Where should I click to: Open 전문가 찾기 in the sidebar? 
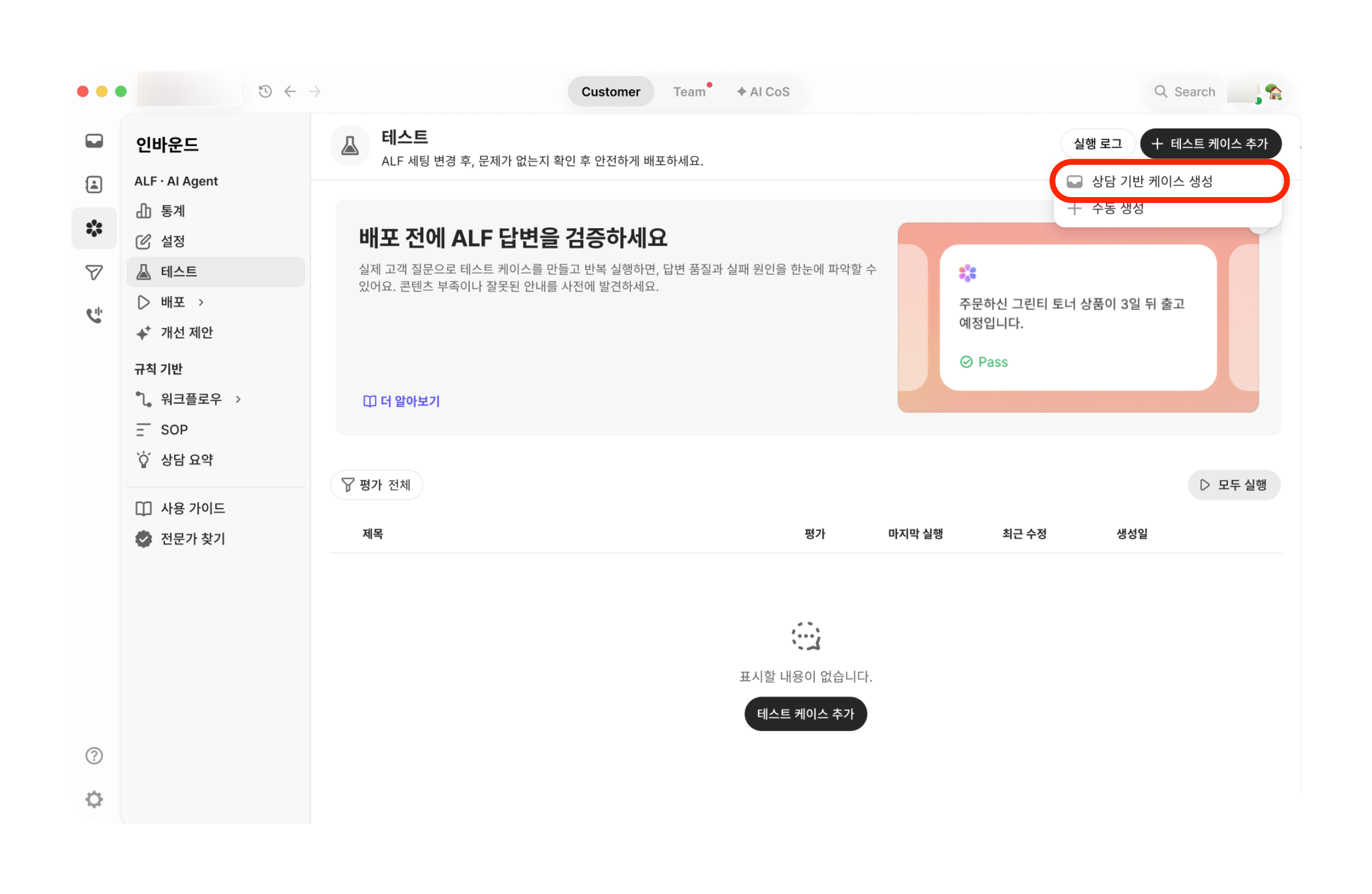tap(216, 539)
